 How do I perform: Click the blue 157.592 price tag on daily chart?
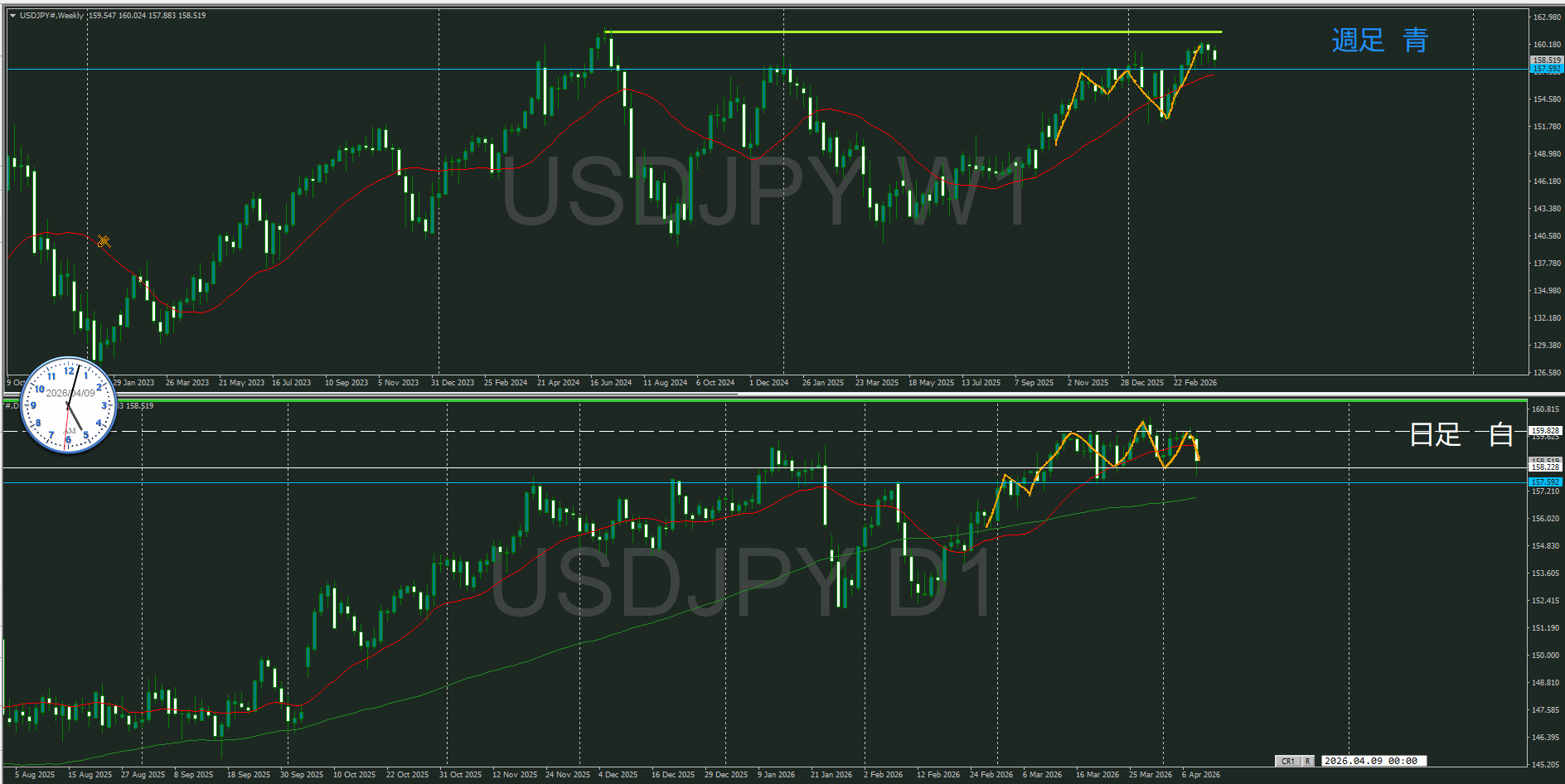click(1545, 482)
